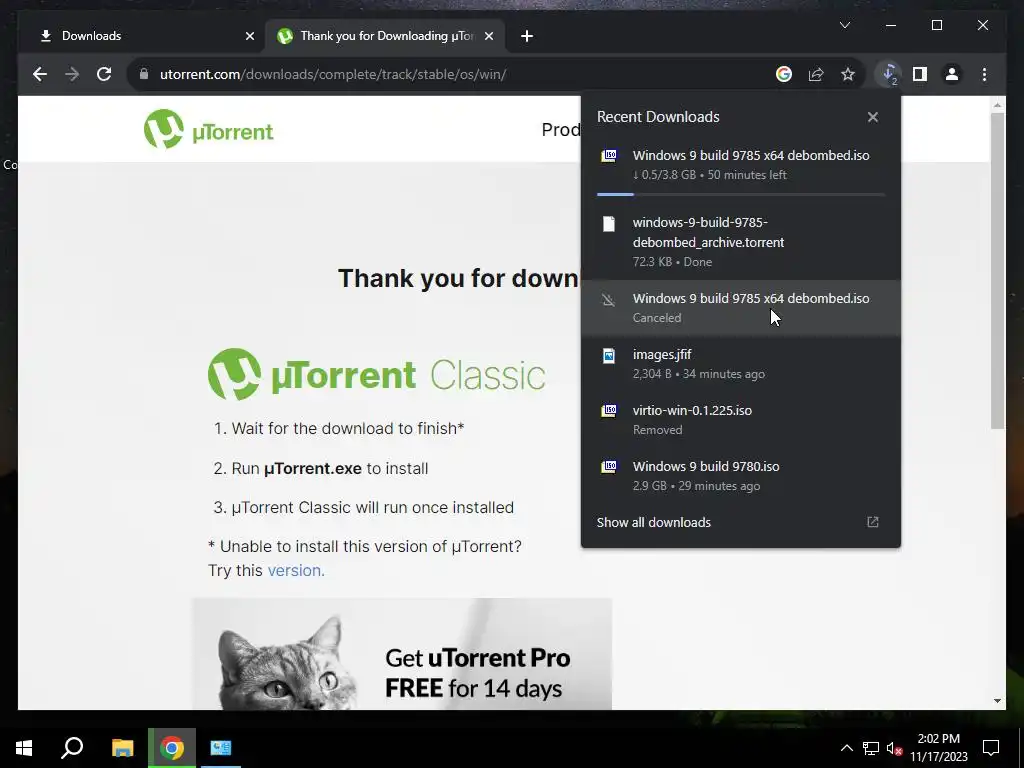View site information lock icon
This screenshot has width=1024, height=768.
[x=144, y=74]
